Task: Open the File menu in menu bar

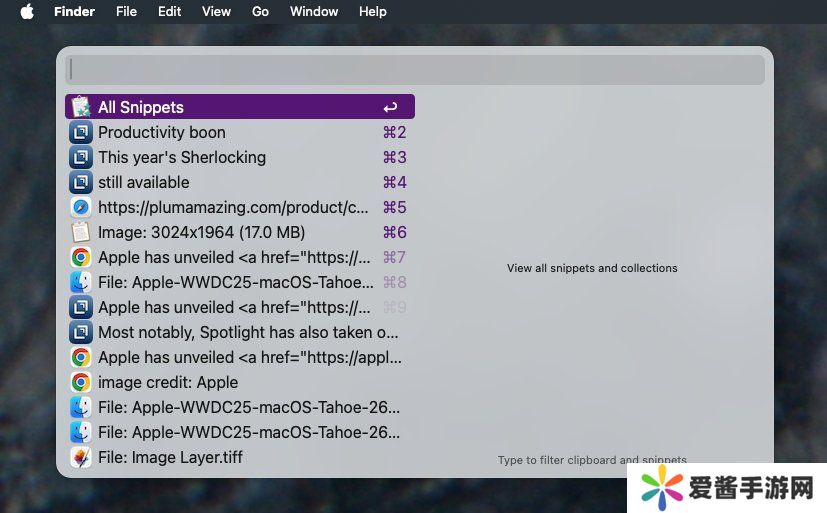Action: [x=126, y=12]
